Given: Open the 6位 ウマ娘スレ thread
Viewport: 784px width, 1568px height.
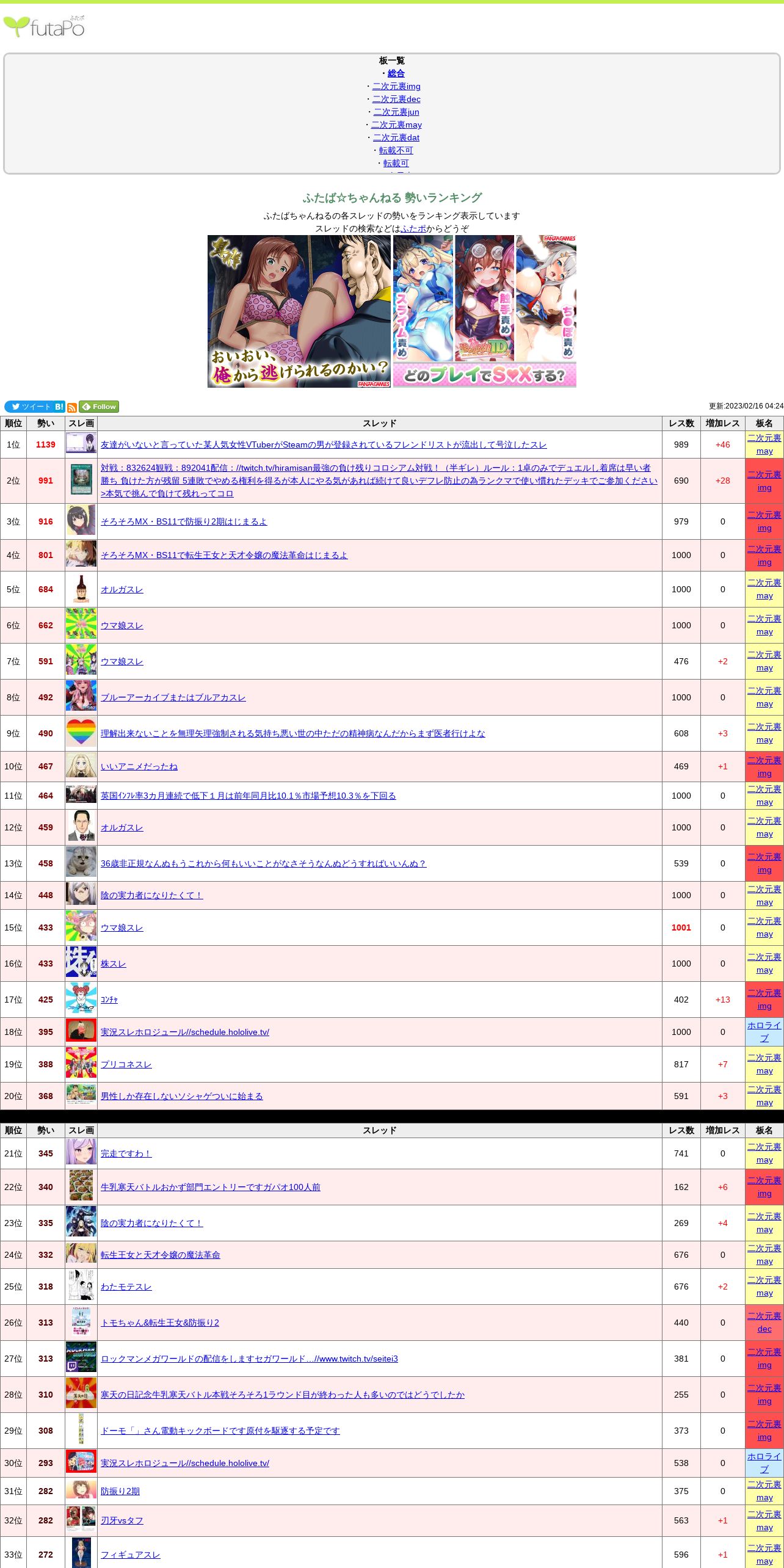Looking at the screenshot, I should pyautogui.click(x=122, y=625).
